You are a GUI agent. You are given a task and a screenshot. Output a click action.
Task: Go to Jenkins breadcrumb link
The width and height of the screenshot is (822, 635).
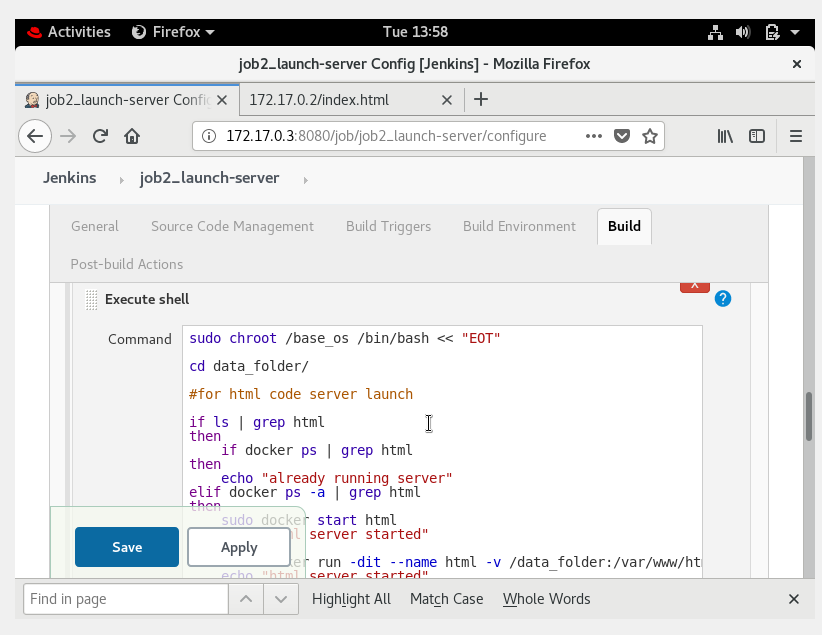pyautogui.click(x=70, y=178)
